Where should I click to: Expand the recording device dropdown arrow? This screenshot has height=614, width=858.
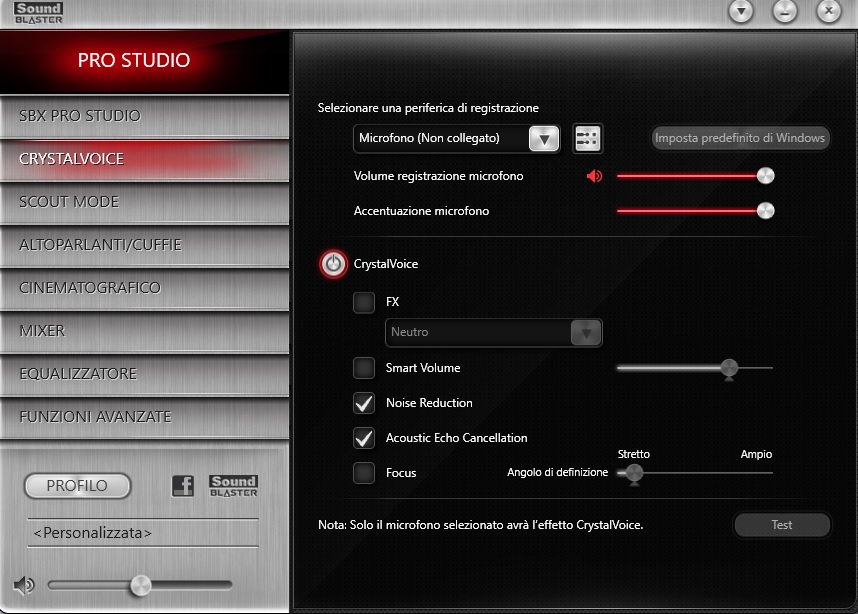[x=544, y=138]
